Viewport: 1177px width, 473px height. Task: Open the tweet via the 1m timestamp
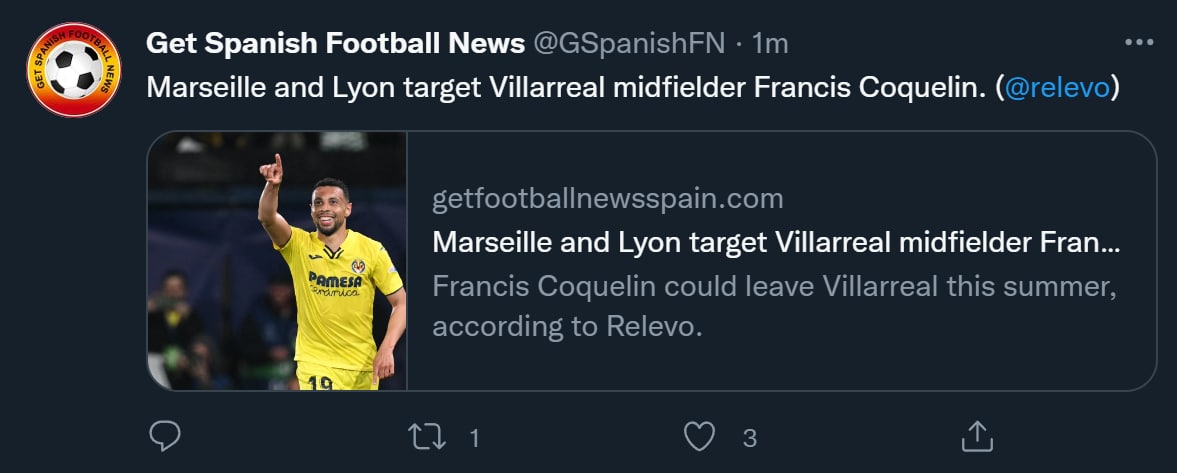pos(770,43)
